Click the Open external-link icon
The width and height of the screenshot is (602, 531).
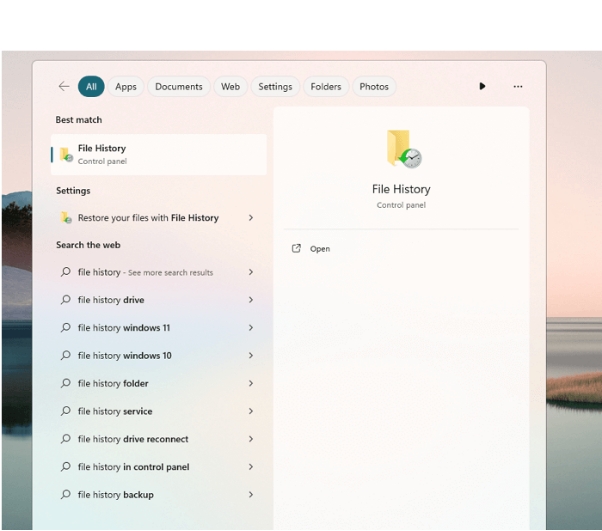coord(296,248)
